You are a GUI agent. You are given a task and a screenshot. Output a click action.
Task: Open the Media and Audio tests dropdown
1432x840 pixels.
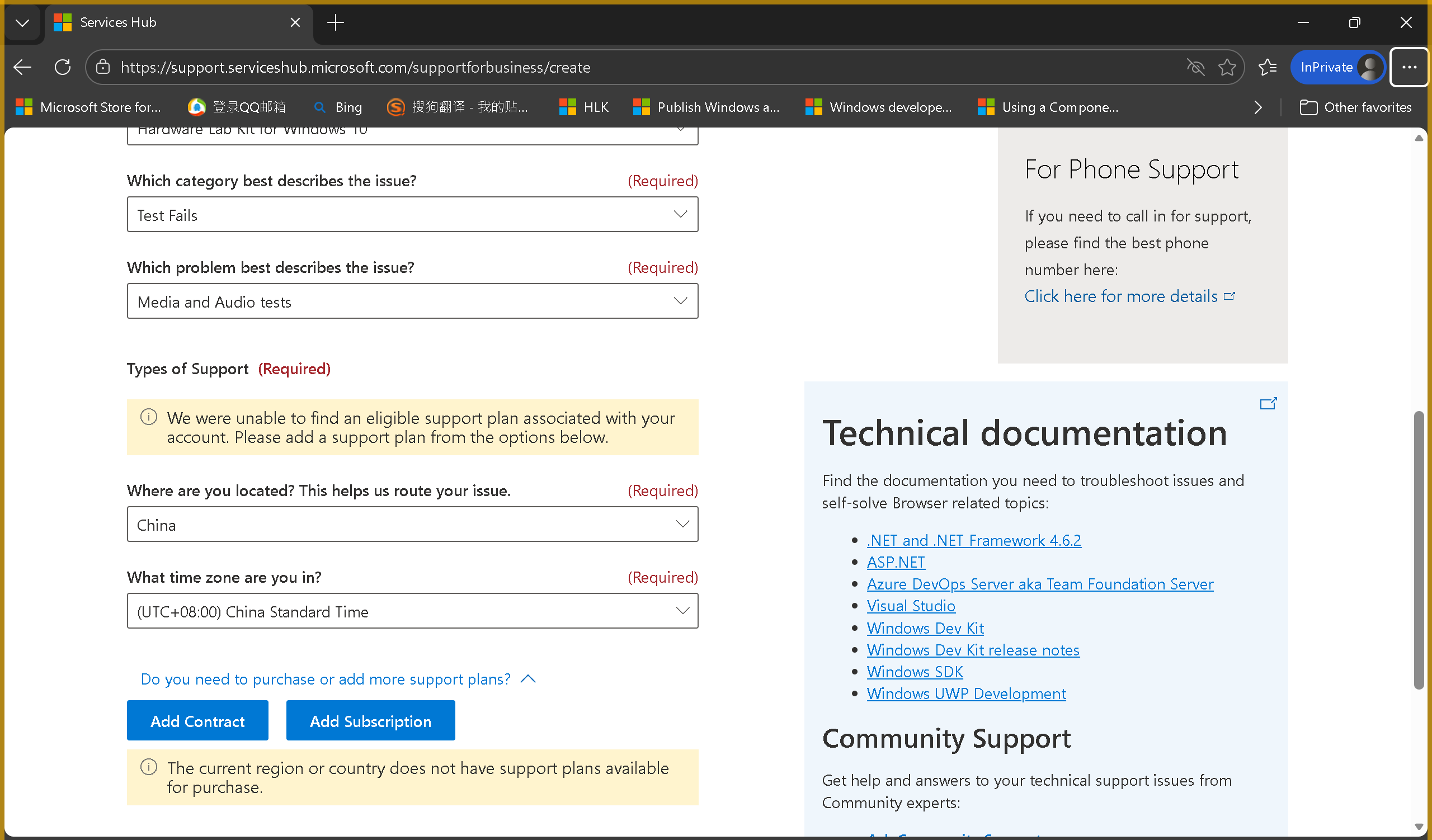point(412,301)
